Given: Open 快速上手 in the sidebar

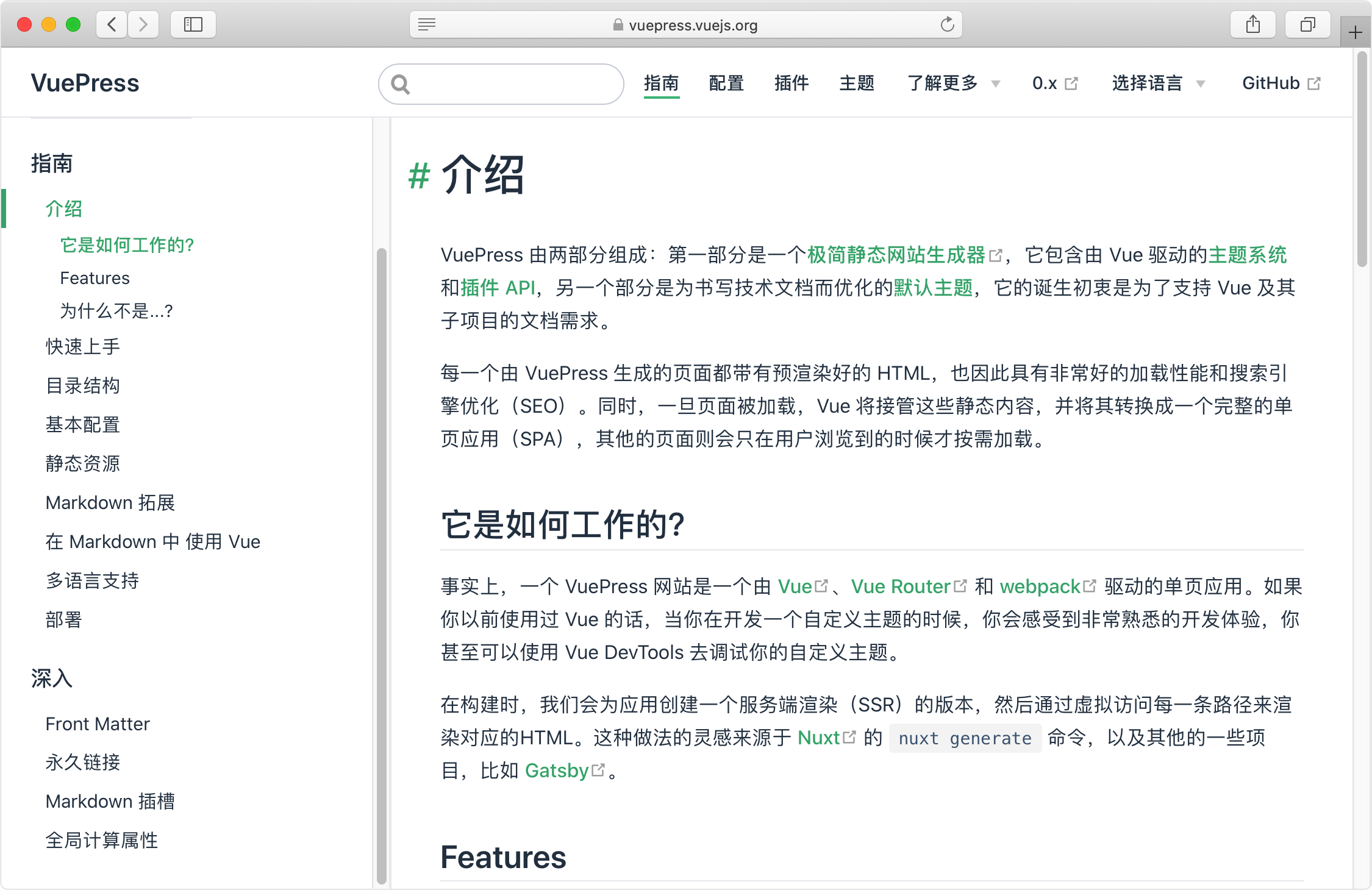Looking at the screenshot, I should click(x=83, y=347).
